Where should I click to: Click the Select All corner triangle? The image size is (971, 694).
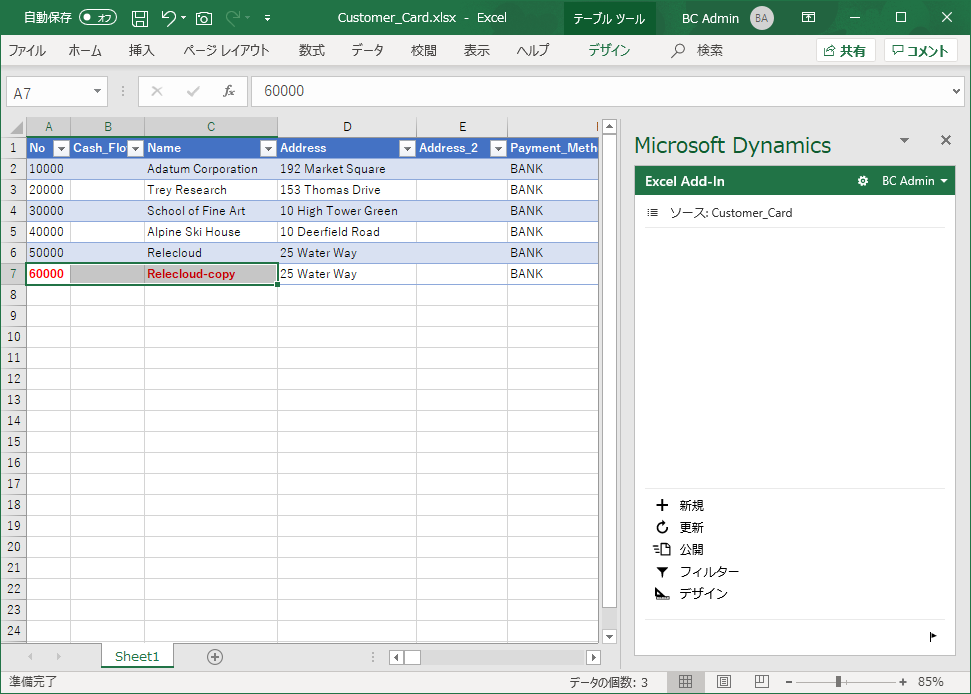tap(16, 128)
